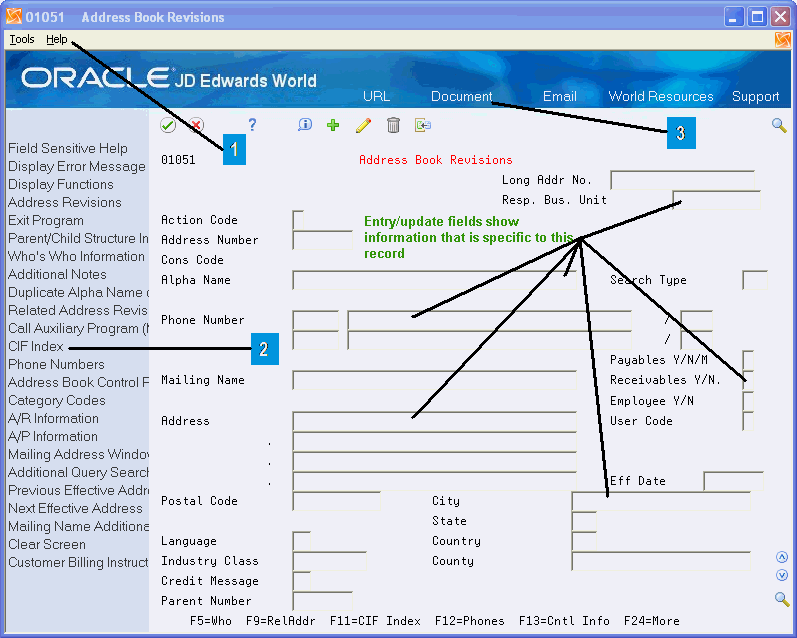Click the scroll up arrow icon
The image size is (797, 638).
tap(782, 557)
